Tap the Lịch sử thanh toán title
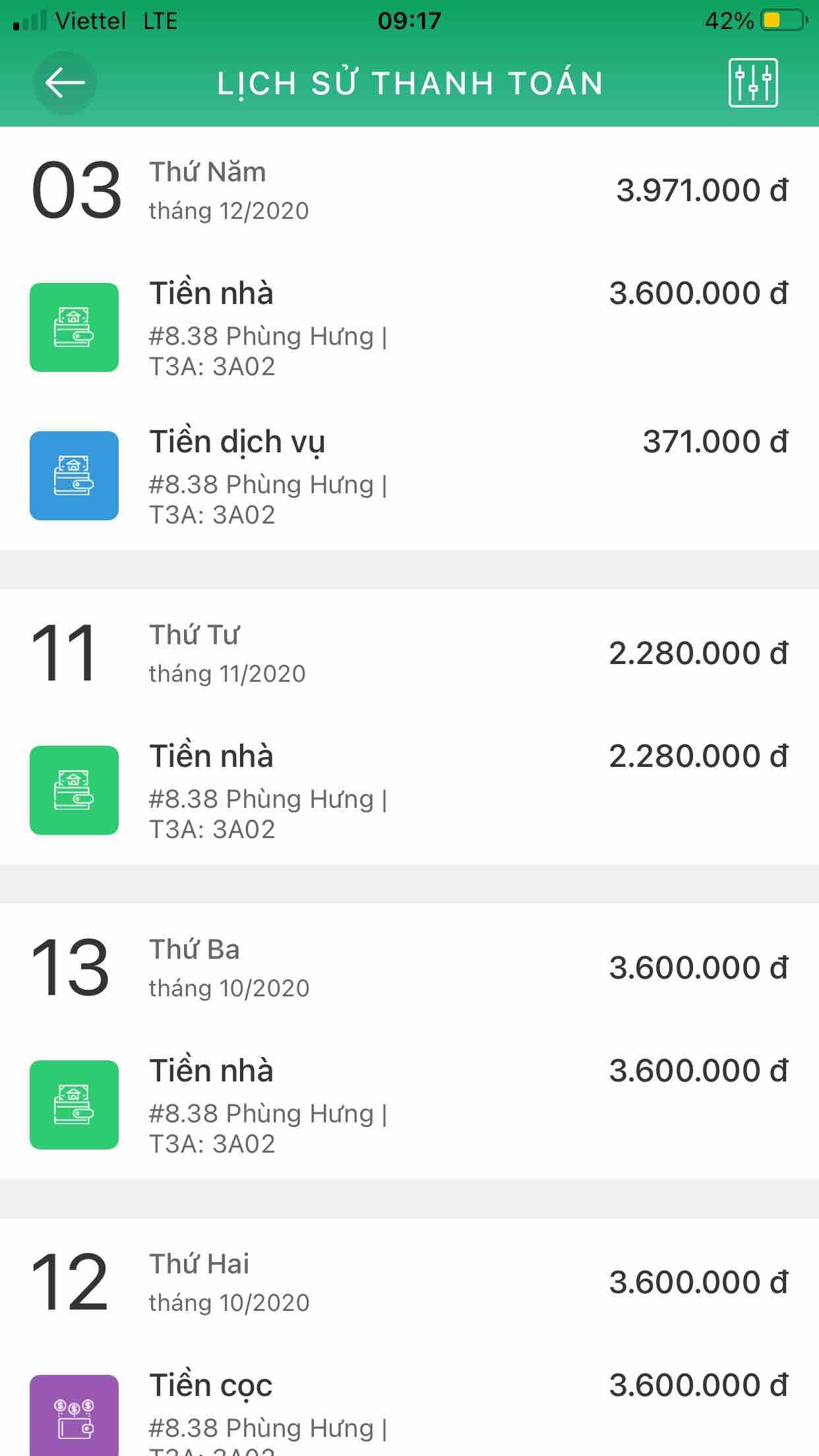 (409, 84)
